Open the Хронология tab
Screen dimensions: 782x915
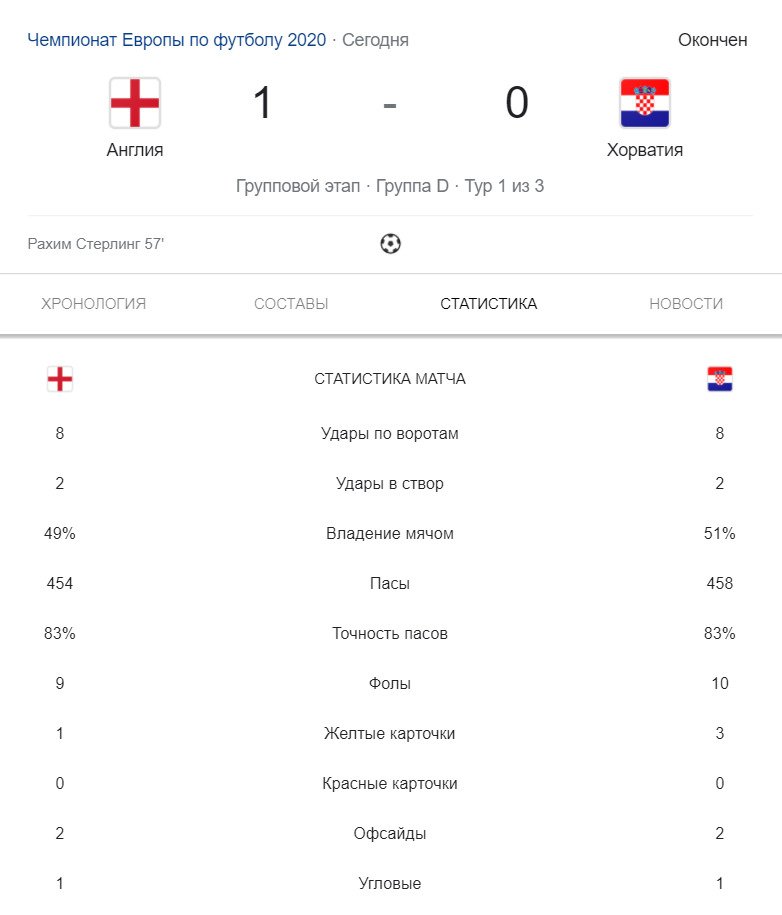94,304
